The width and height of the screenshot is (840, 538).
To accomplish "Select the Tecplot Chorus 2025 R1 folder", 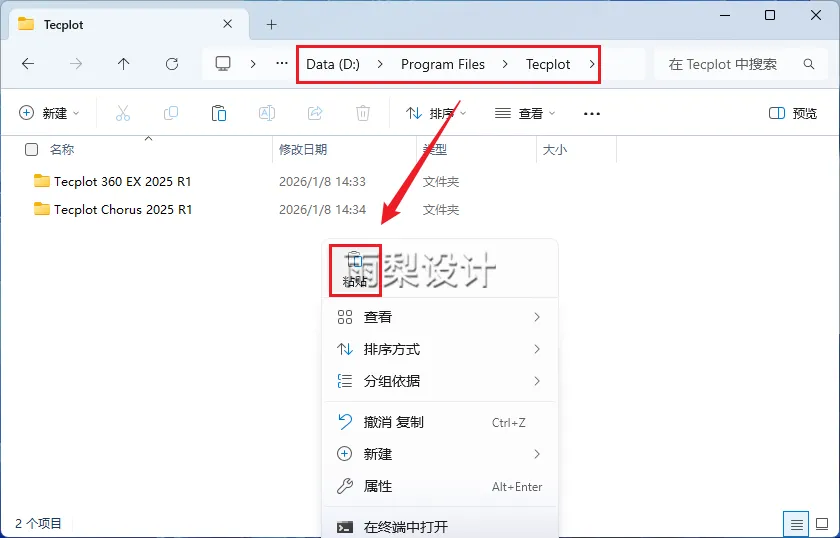I will 123,210.
